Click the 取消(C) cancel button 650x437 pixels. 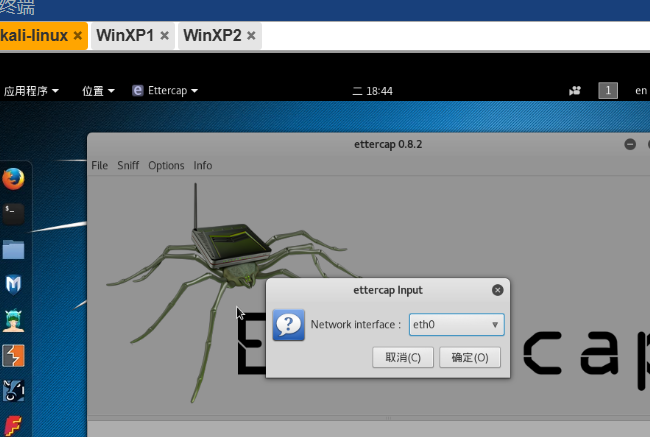point(403,357)
